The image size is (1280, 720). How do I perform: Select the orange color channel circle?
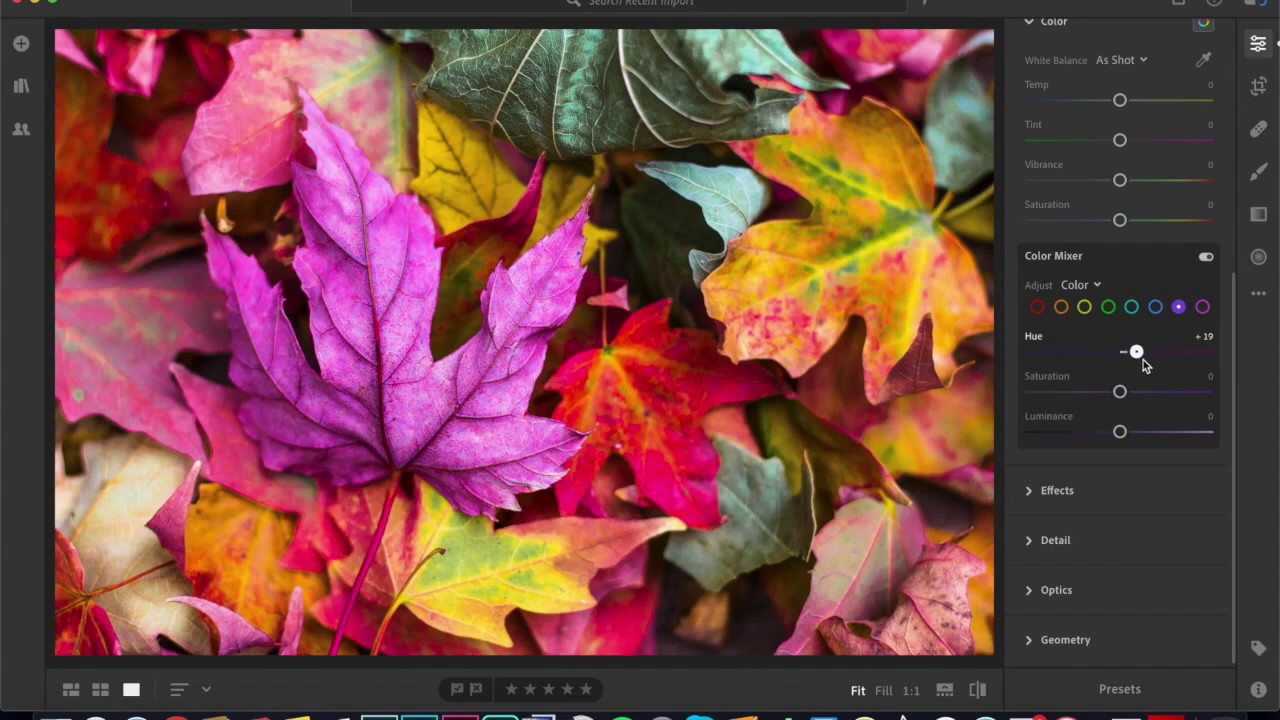(x=1061, y=307)
